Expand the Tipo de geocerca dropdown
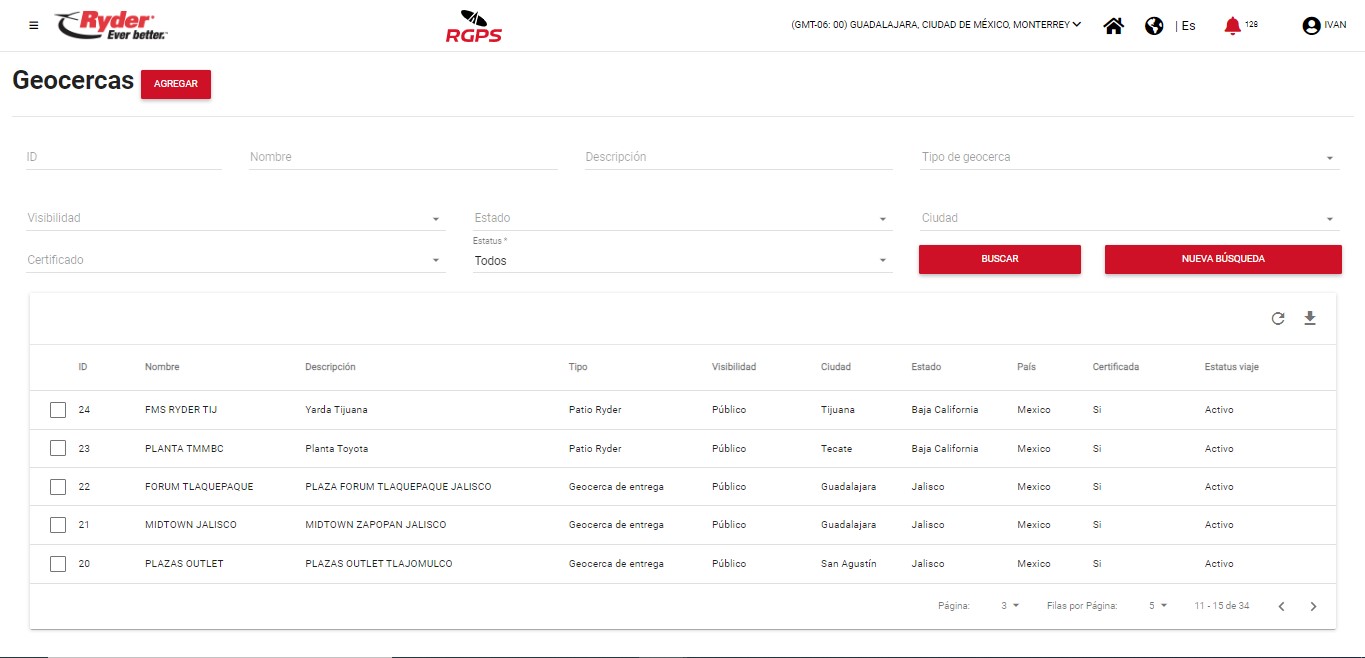 pos(1129,158)
